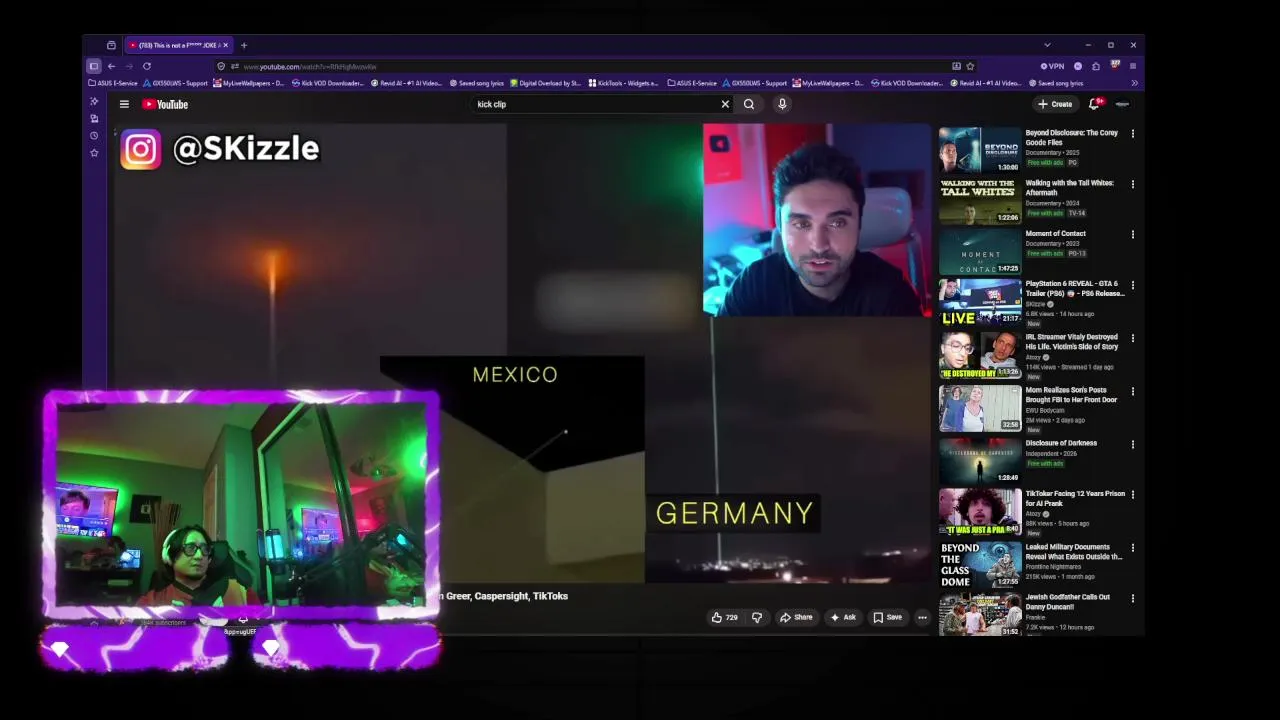Open 'Jewish Godfather Calls Out Danny Duncan' title
This screenshot has width=1280, height=720.
[1067, 602]
